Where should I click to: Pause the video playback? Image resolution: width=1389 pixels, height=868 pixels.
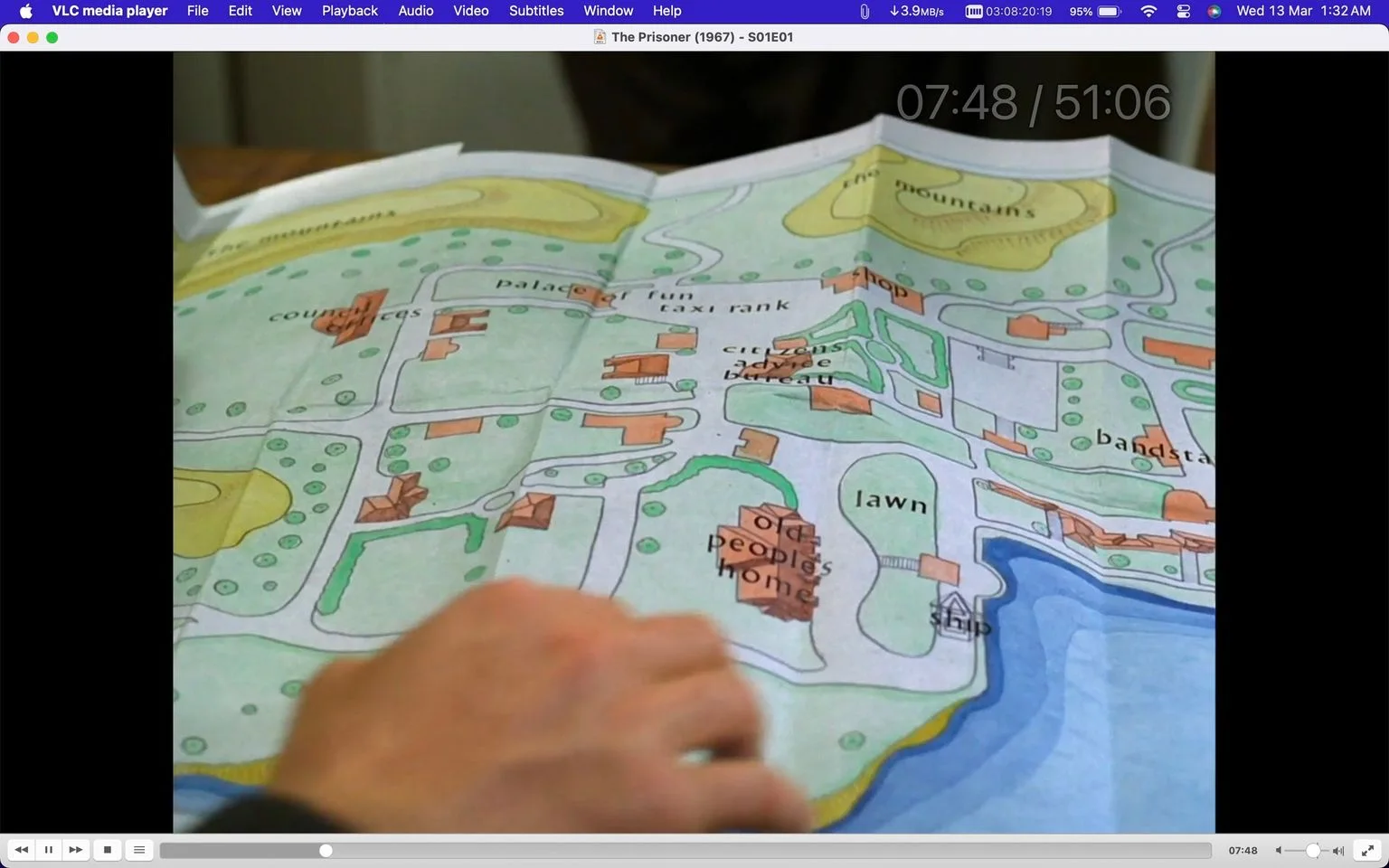pyautogui.click(x=49, y=850)
